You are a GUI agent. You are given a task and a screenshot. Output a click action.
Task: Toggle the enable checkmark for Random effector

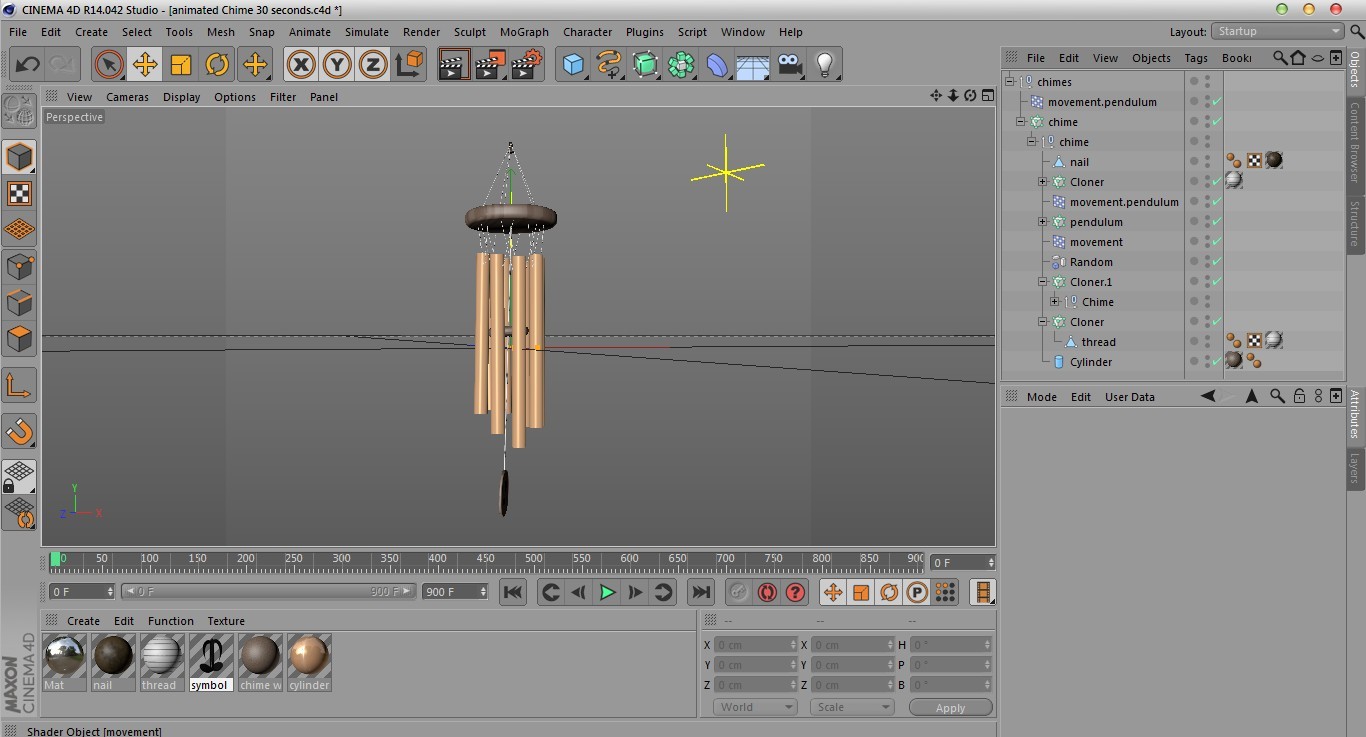[x=1217, y=262]
